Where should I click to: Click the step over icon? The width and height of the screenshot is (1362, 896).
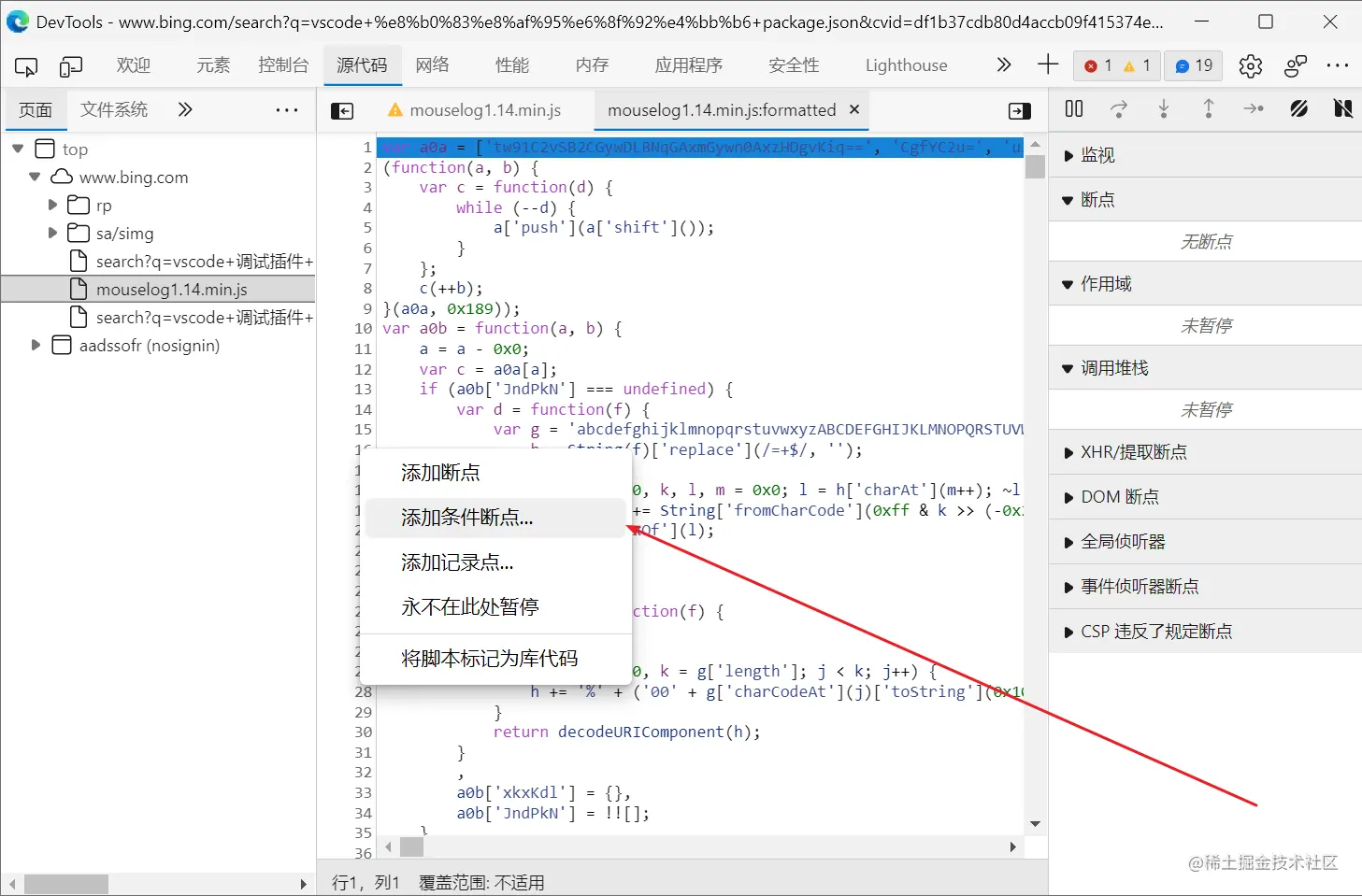coord(1119,109)
